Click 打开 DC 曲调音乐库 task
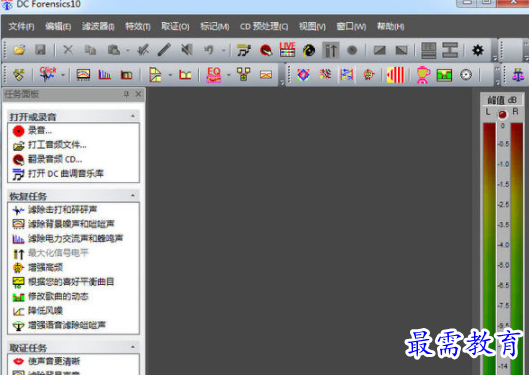 [58, 174]
